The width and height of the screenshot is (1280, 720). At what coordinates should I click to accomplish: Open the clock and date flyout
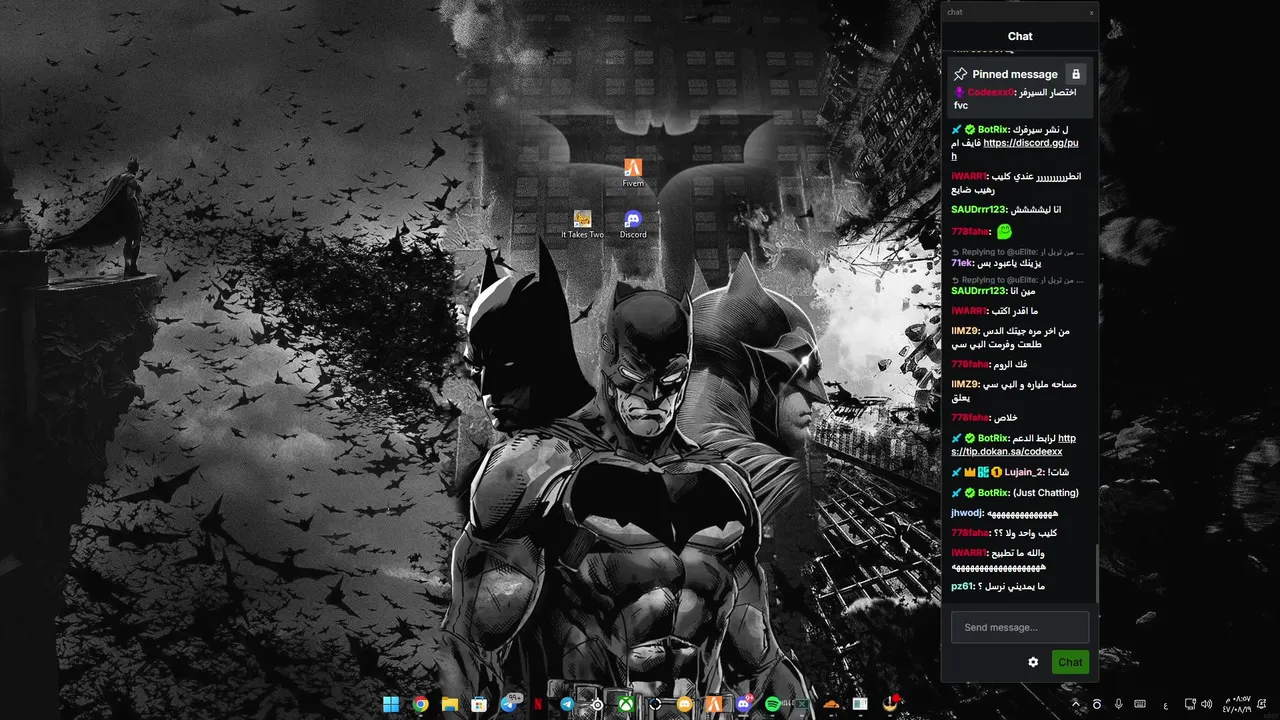(x=1237, y=704)
